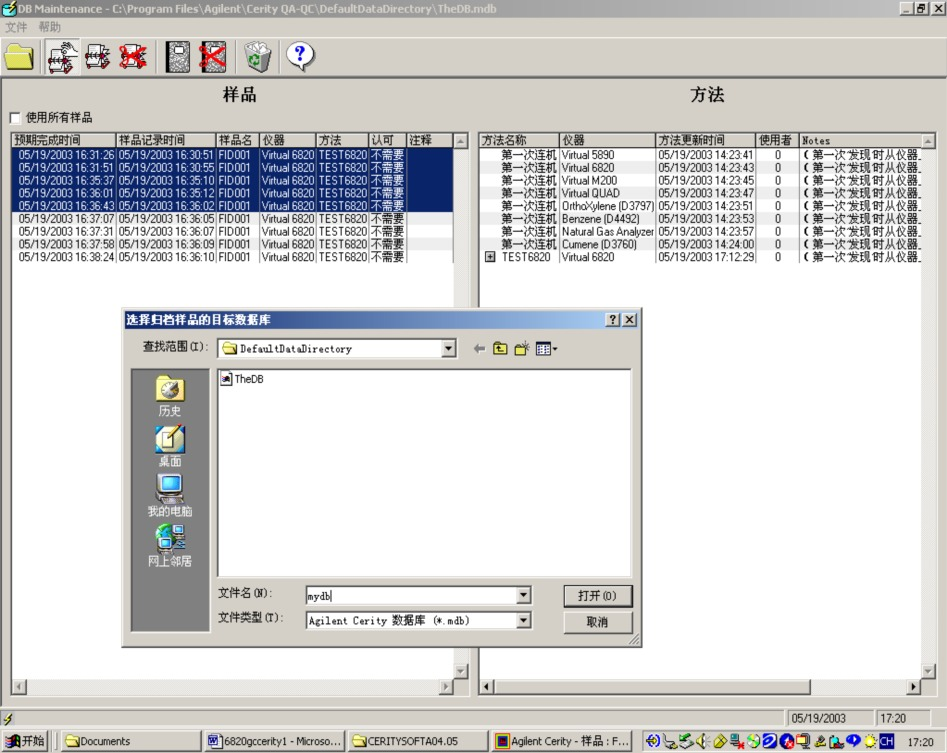
Task: Open My Computer (我的电脑) in places bar
Action: coord(170,496)
